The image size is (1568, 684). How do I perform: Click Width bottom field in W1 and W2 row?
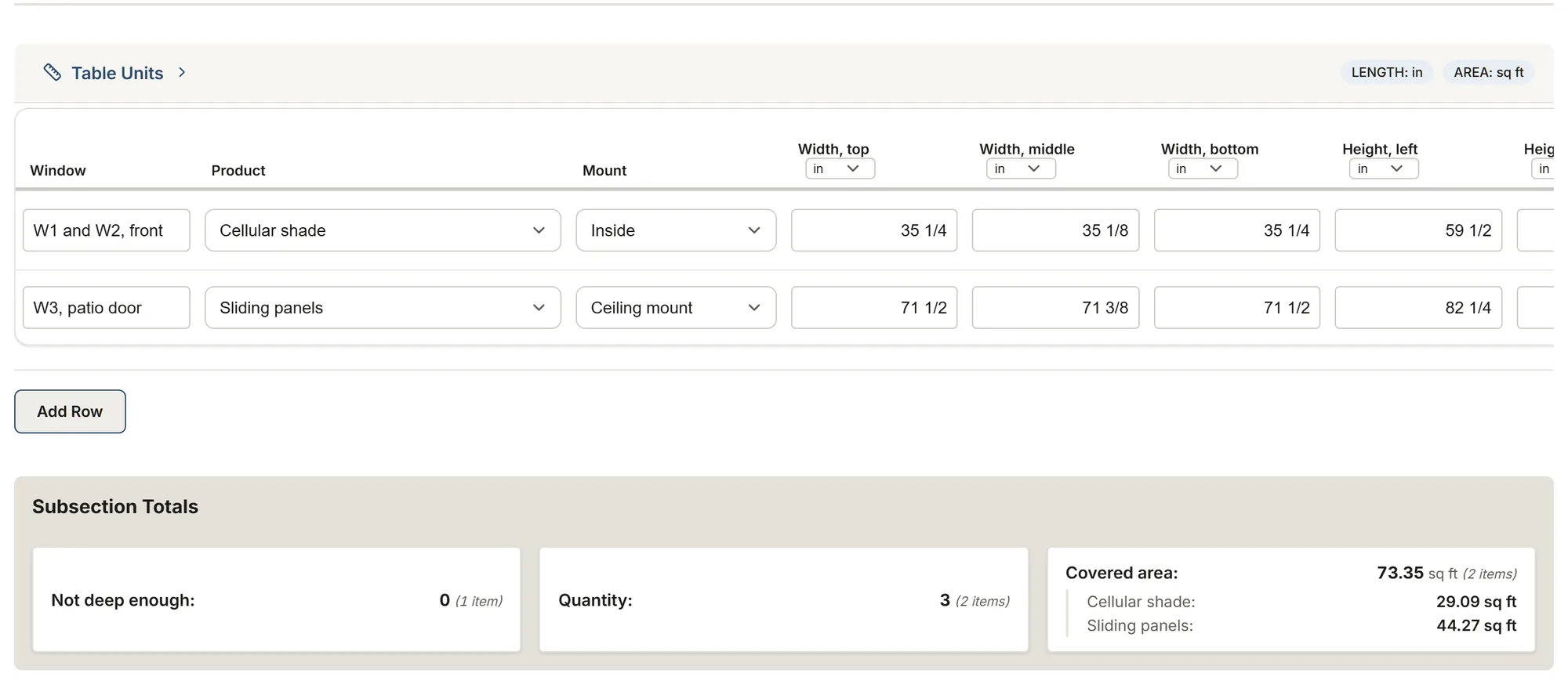coord(1237,230)
